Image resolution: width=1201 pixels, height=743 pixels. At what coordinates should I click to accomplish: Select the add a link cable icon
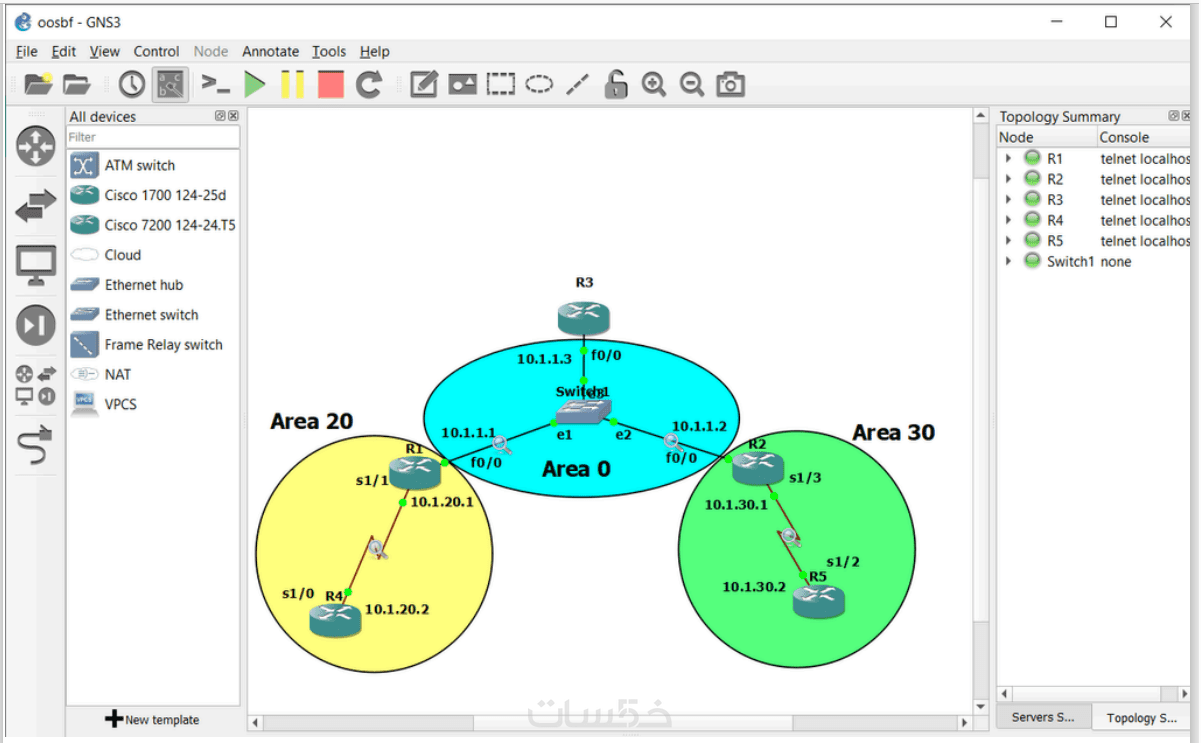pyautogui.click(x=36, y=447)
